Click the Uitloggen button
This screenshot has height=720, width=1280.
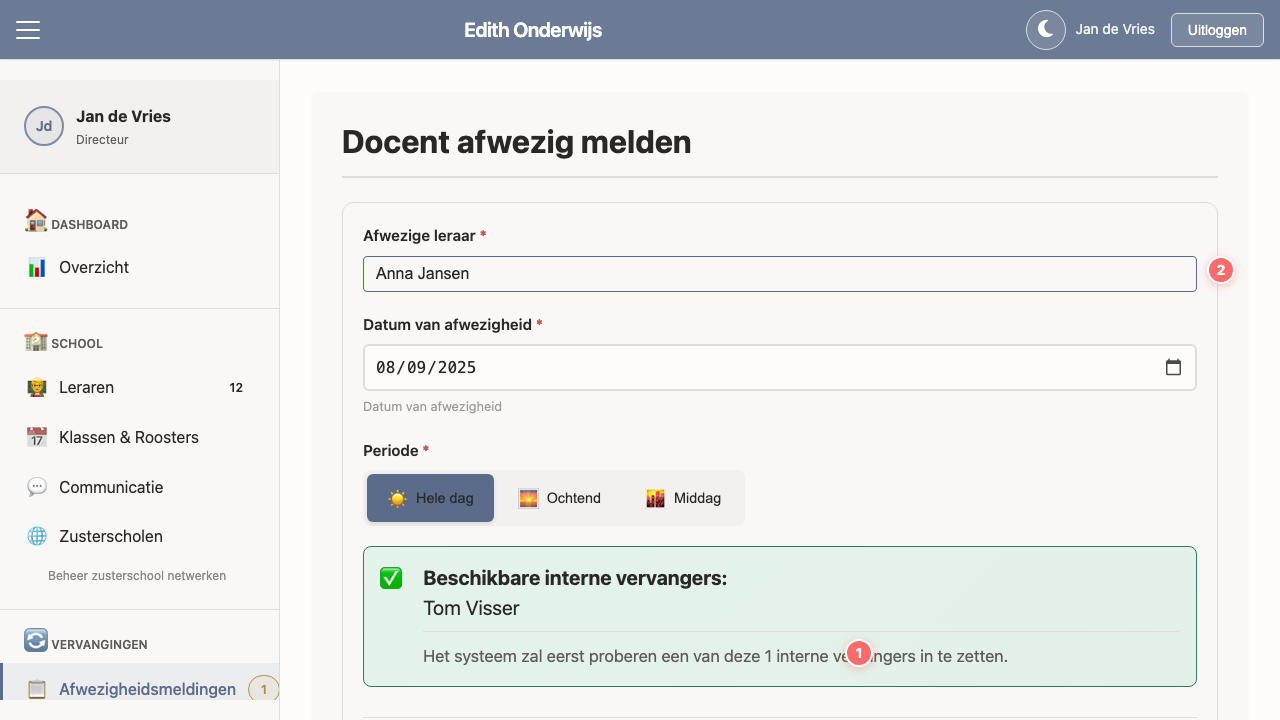[x=1217, y=30]
